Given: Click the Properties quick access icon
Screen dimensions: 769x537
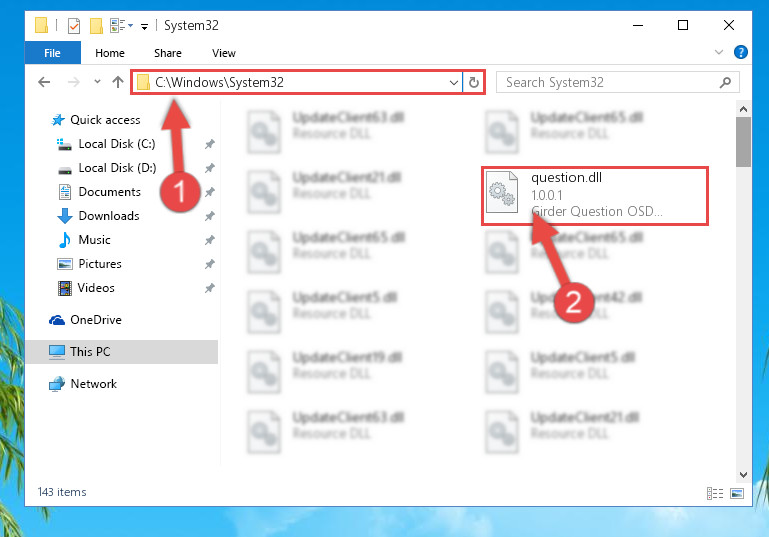Looking at the screenshot, I should [74, 26].
